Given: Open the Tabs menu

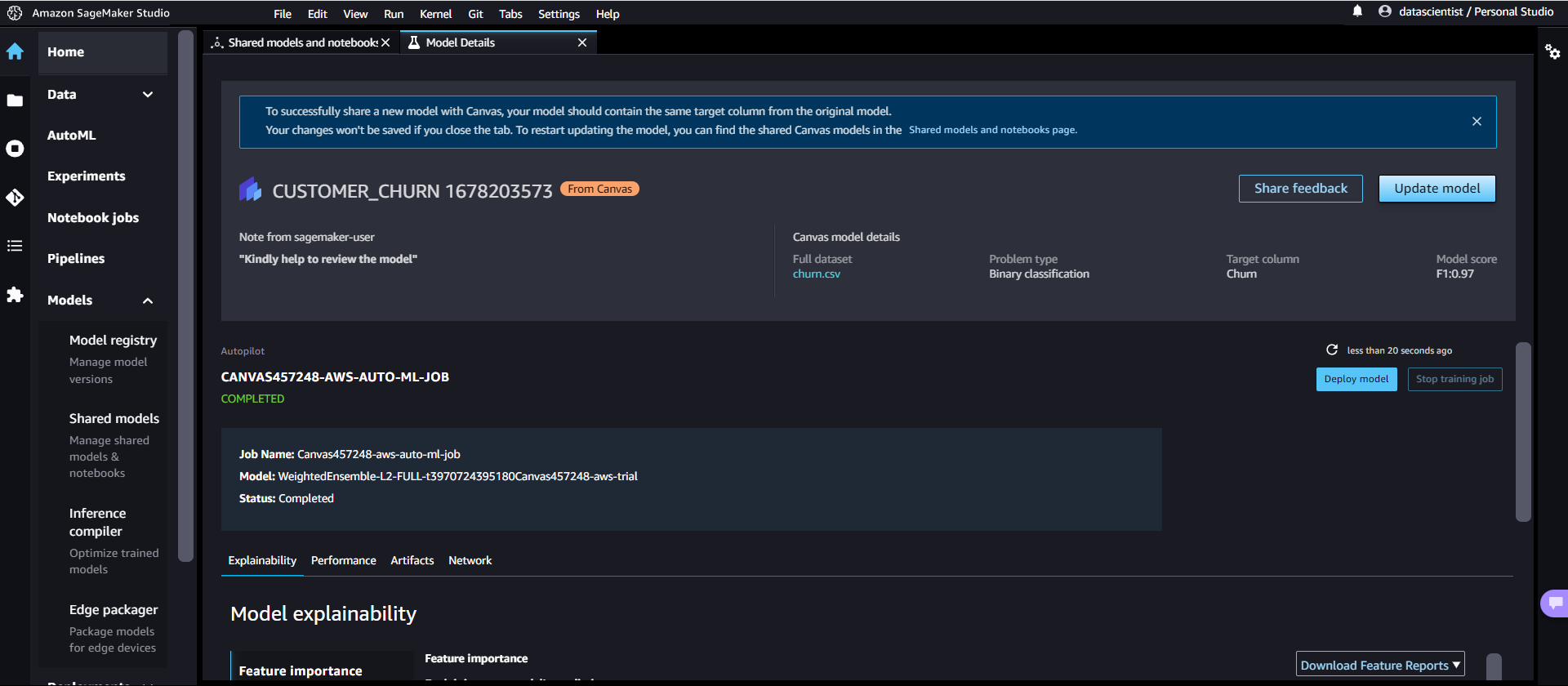Looking at the screenshot, I should pos(510,14).
